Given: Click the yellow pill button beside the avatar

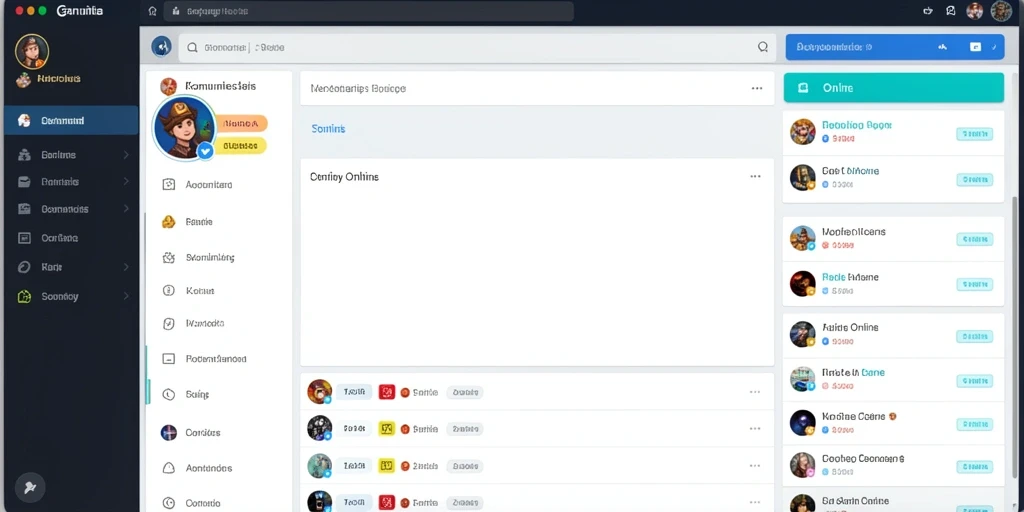Looking at the screenshot, I should 241,146.
